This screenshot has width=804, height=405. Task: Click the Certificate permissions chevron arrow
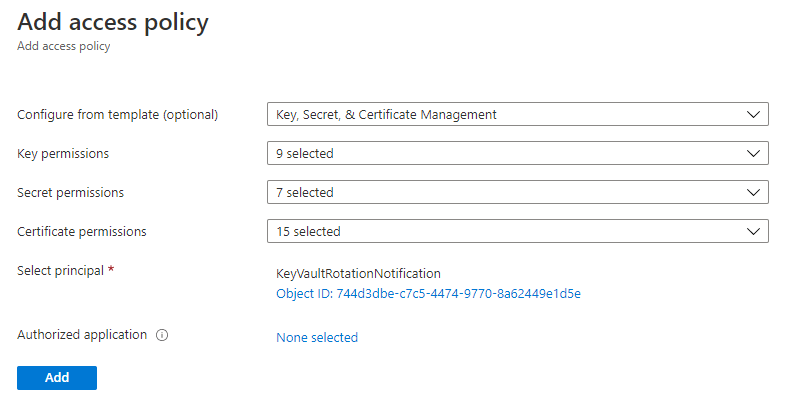pyautogui.click(x=753, y=231)
